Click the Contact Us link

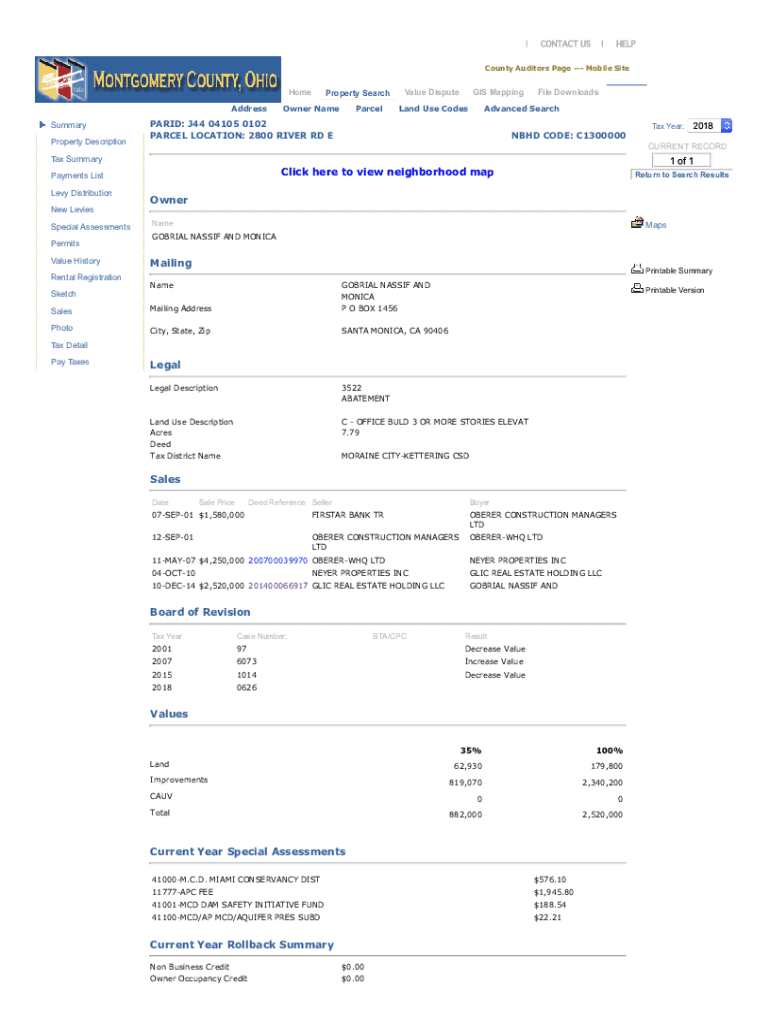(565, 44)
